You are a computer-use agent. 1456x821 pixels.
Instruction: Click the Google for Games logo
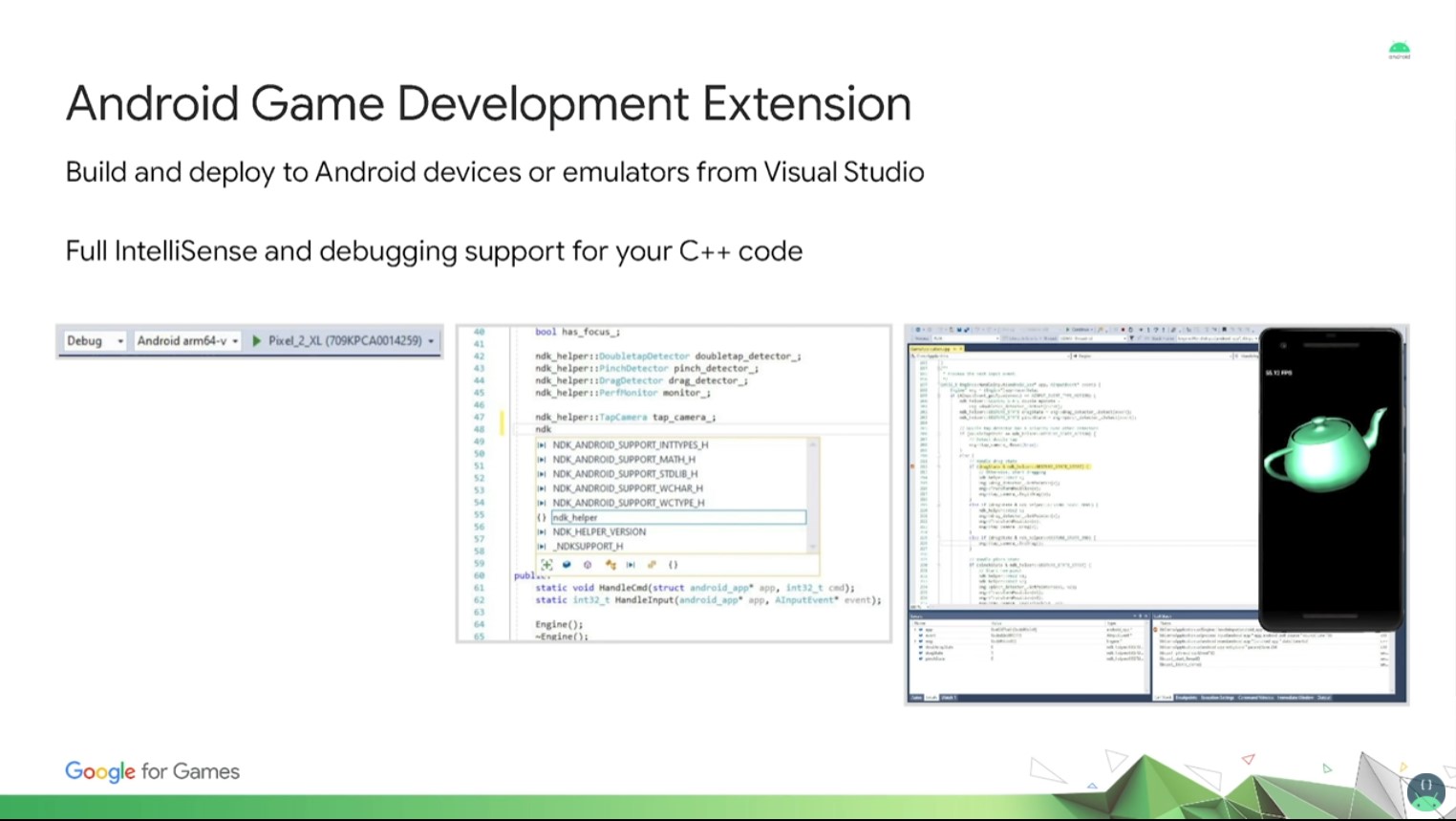(152, 771)
